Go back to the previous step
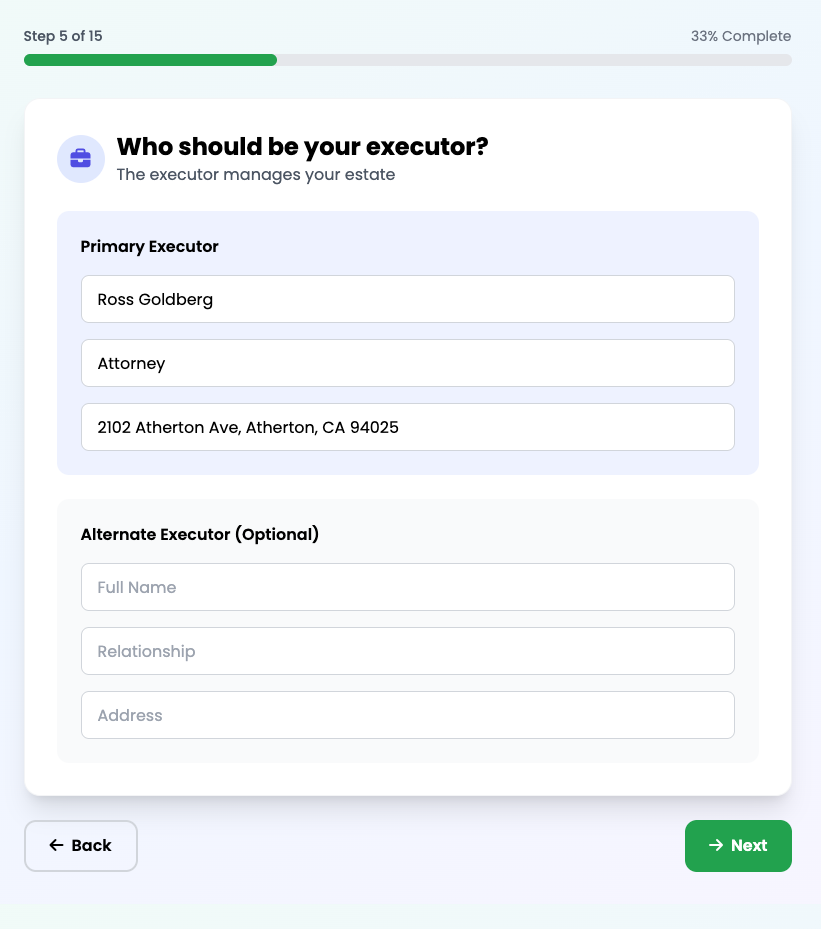The width and height of the screenshot is (821, 929). click(81, 846)
